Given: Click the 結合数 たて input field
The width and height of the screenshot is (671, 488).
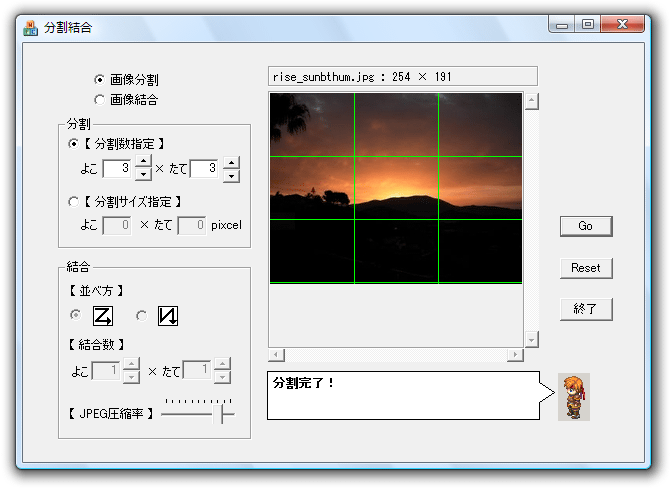Looking at the screenshot, I should click(x=197, y=370).
